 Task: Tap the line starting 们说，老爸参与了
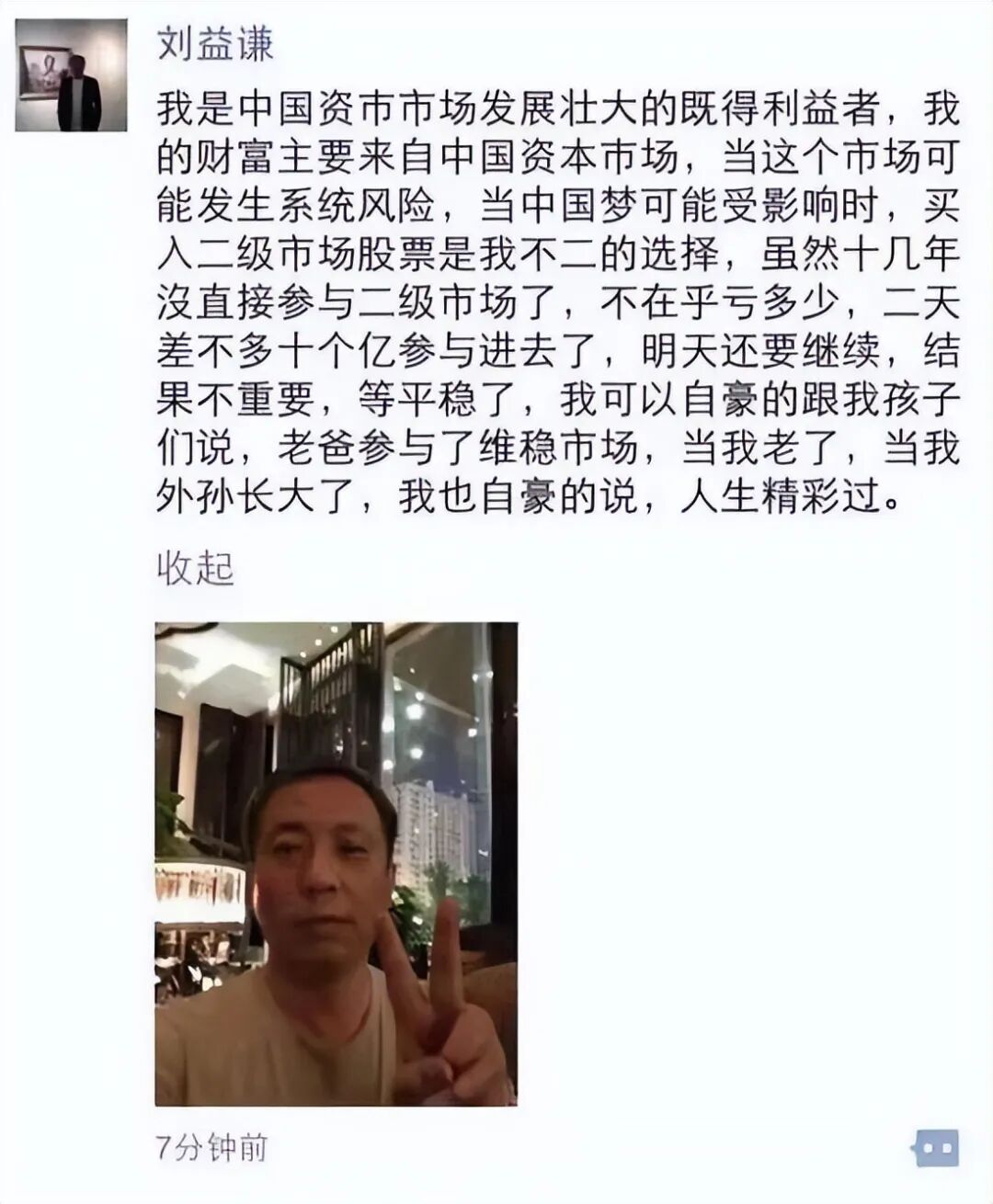tap(558, 450)
